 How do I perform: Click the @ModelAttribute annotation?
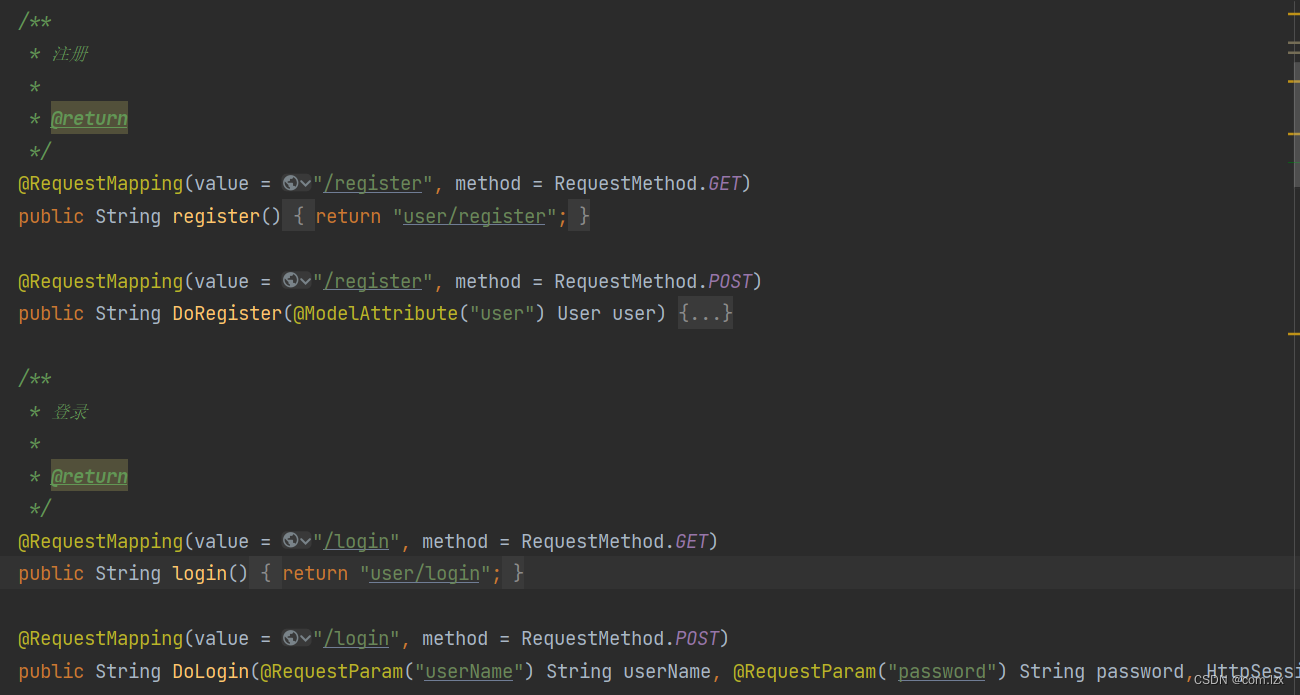[x=375, y=313]
